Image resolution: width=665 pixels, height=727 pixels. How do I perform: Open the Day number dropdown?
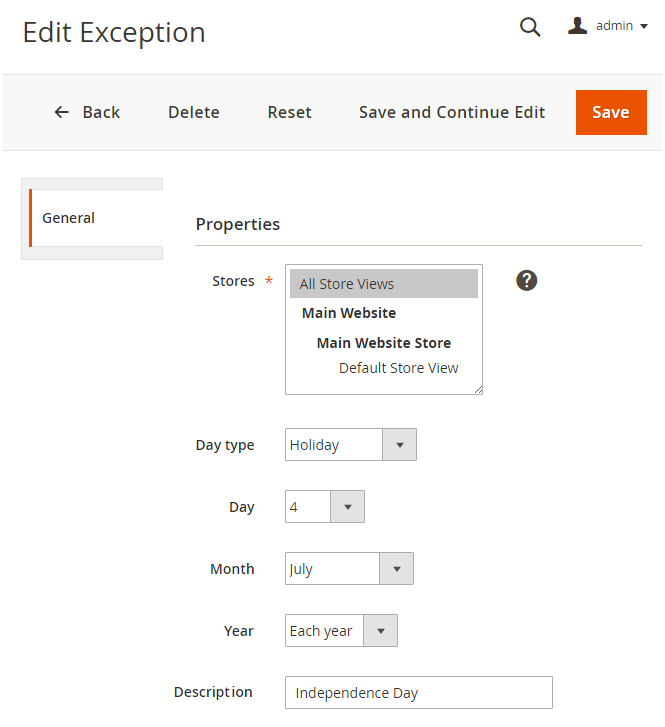pyautogui.click(x=324, y=507)
